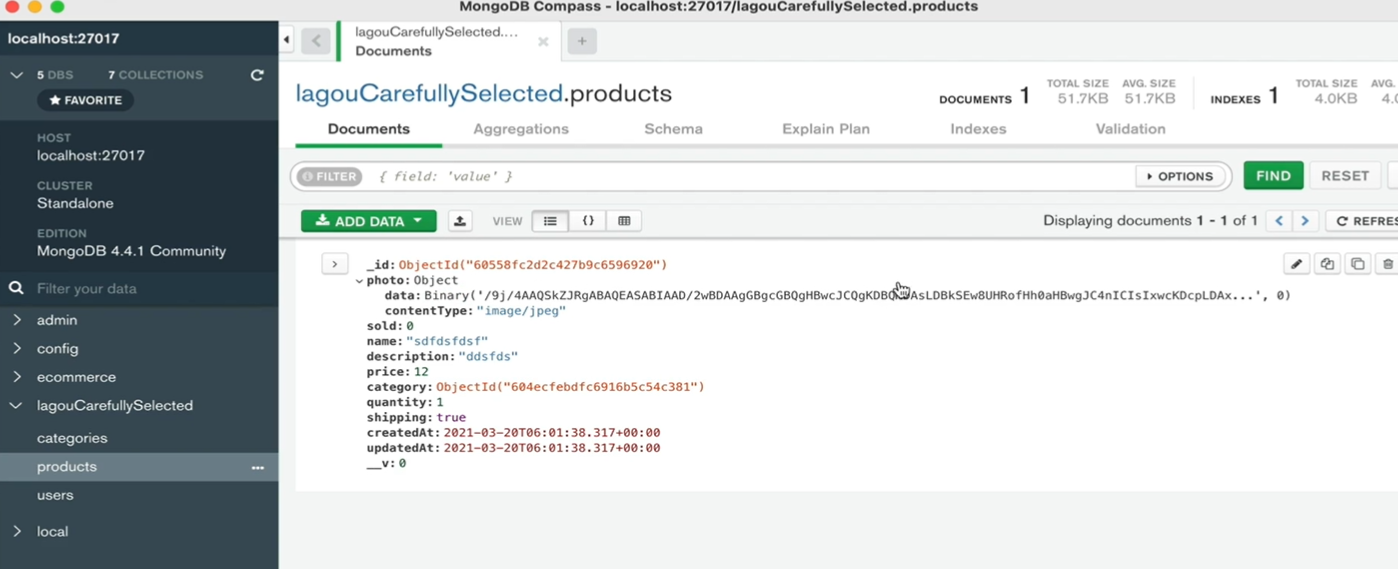Close the lagouCarefullySelected Documents tab
This screenshot has height=569, width=1398.
point(543,42)
